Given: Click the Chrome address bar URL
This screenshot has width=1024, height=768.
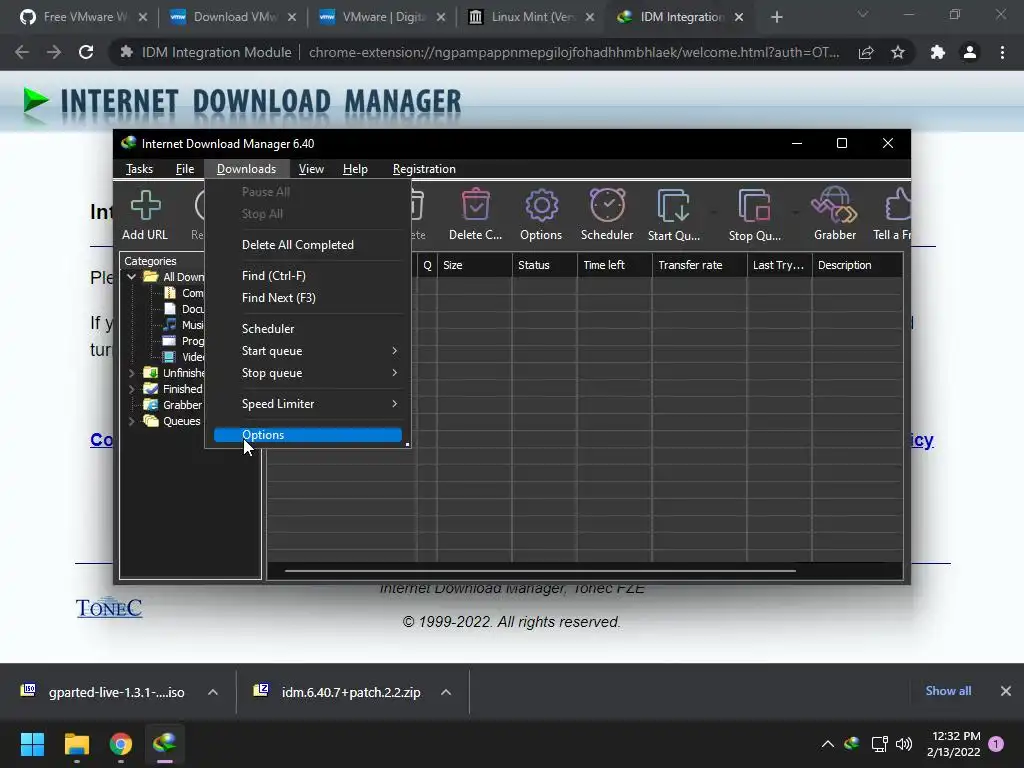Looking at the screenshot, I should coord(574,52).
